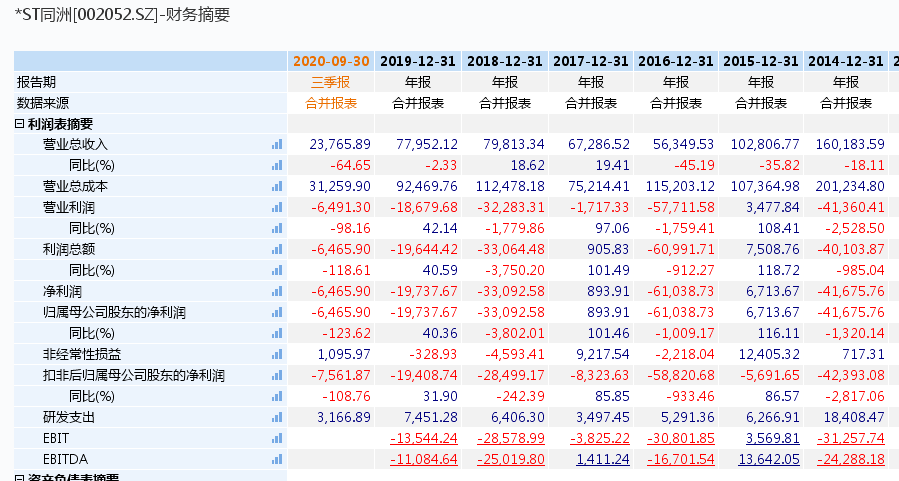
Task: Select the 非经常性损益 row label
Action: tap(82, 354)
